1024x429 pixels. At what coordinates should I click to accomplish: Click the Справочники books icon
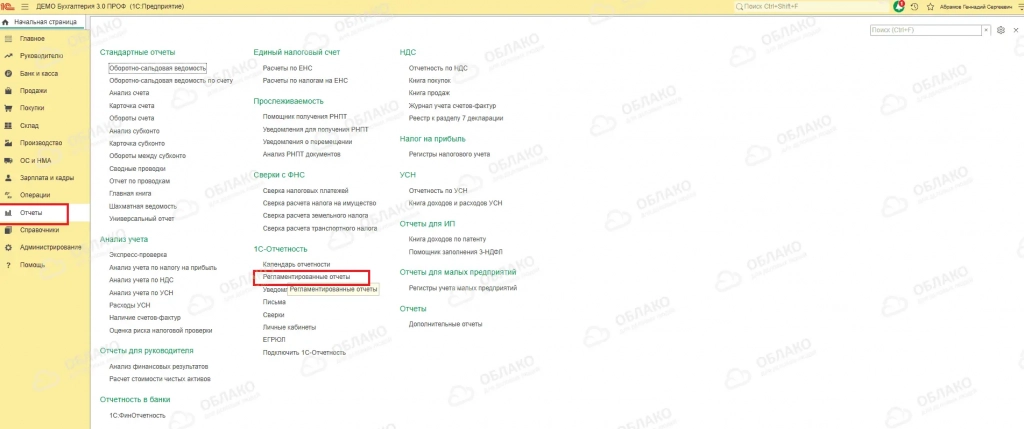click(8, 230)
